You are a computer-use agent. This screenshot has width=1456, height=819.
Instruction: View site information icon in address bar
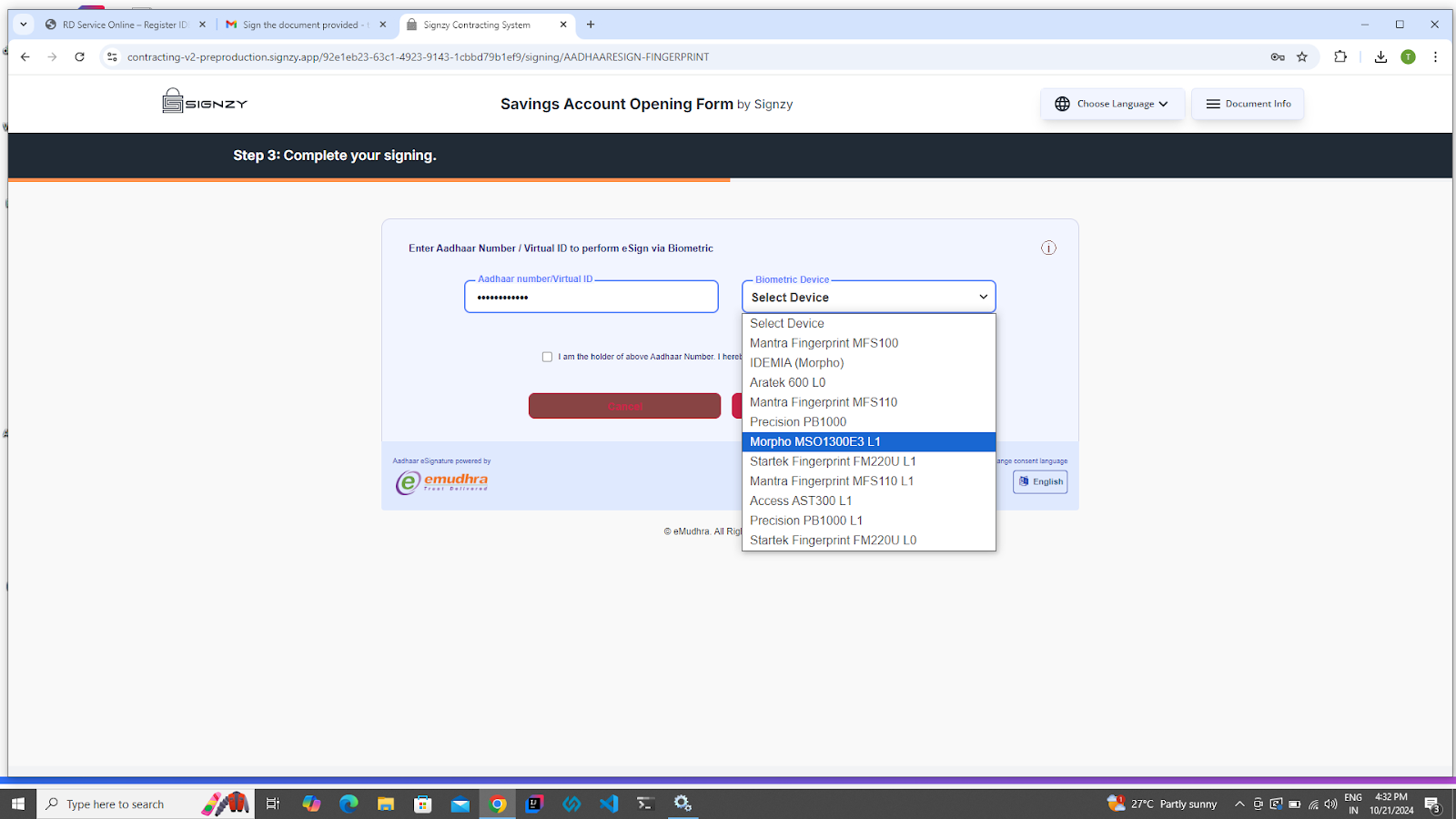point(112,56)
